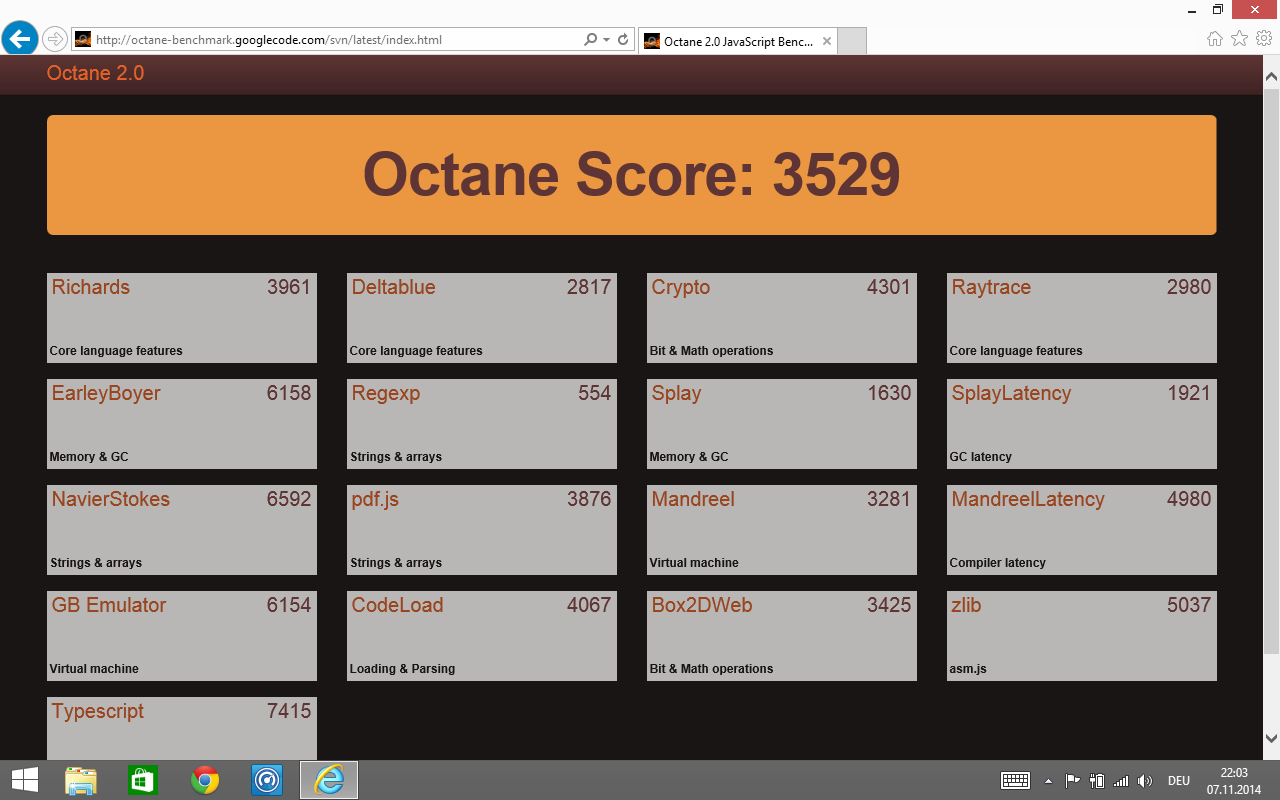Open the Mandreel benchmark link
The image size is (1280, 800).
(x=693, y=499)
